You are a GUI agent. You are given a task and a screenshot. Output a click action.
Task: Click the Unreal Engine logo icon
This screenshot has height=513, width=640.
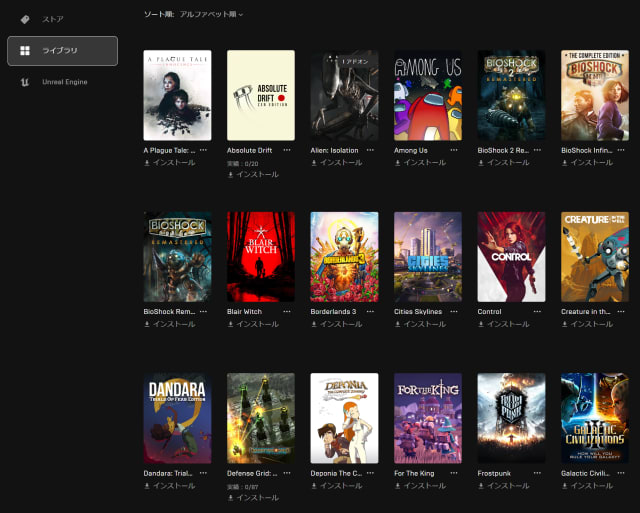coord(25,82)
